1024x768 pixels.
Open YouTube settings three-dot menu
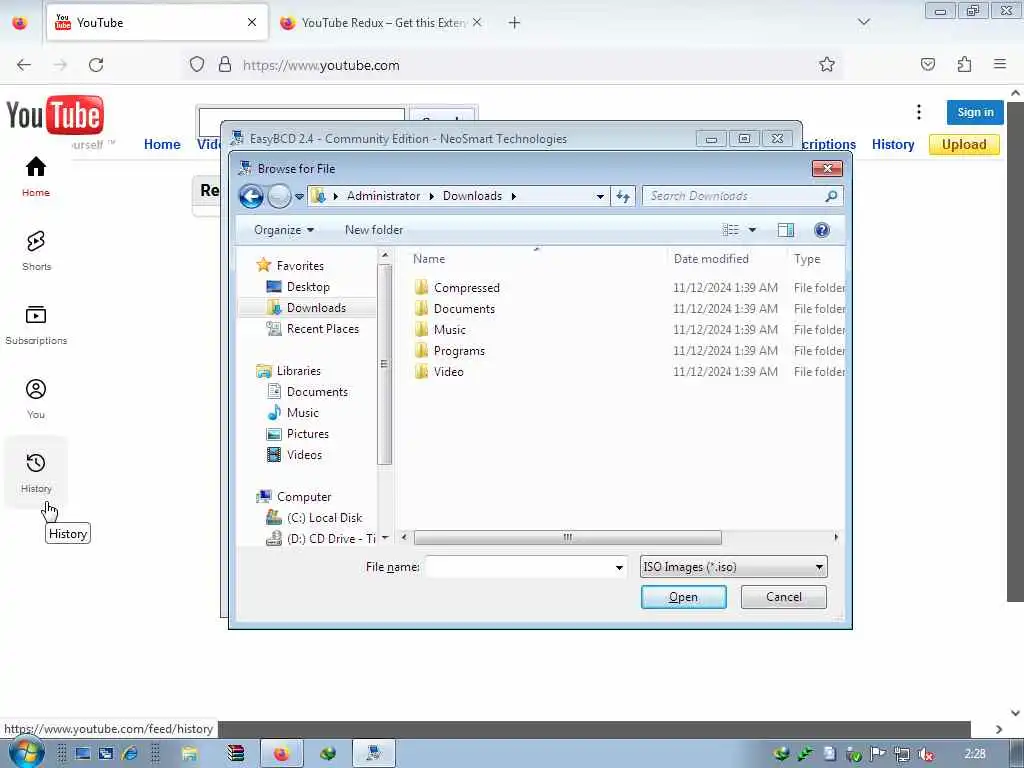click(919, 112)
